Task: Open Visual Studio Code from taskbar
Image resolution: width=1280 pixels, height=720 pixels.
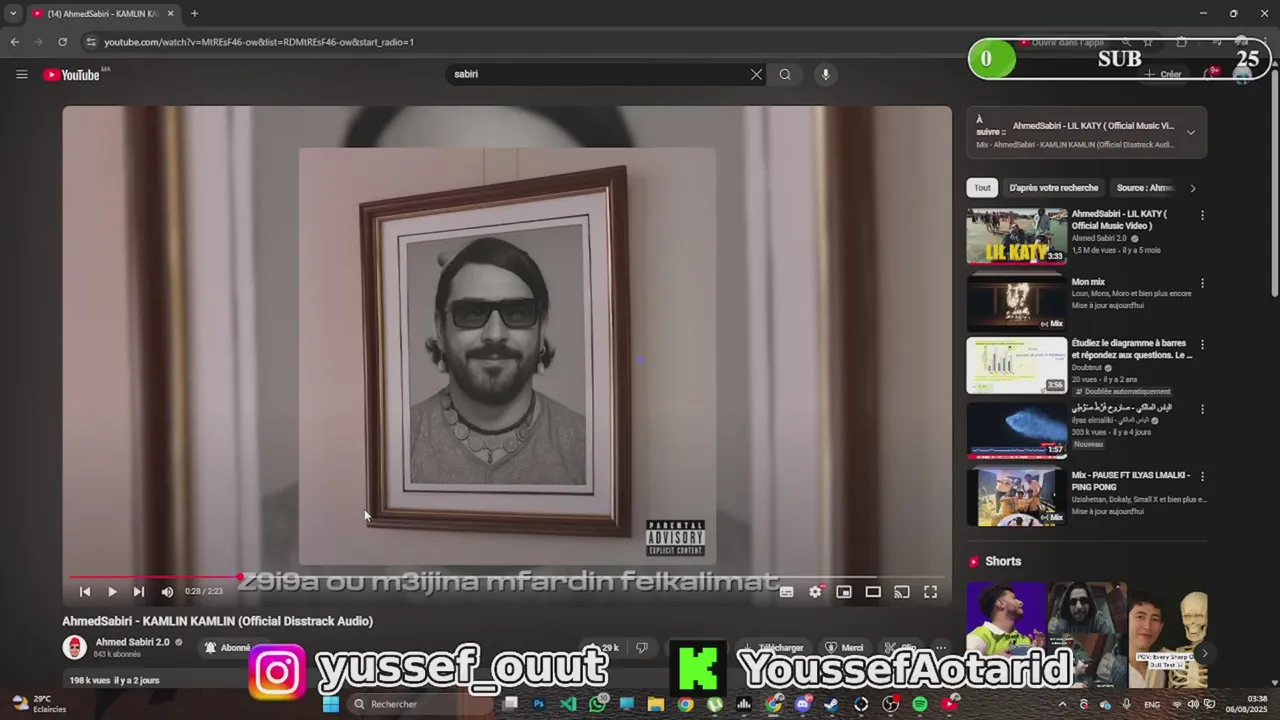Action: [x=568, y=704]
